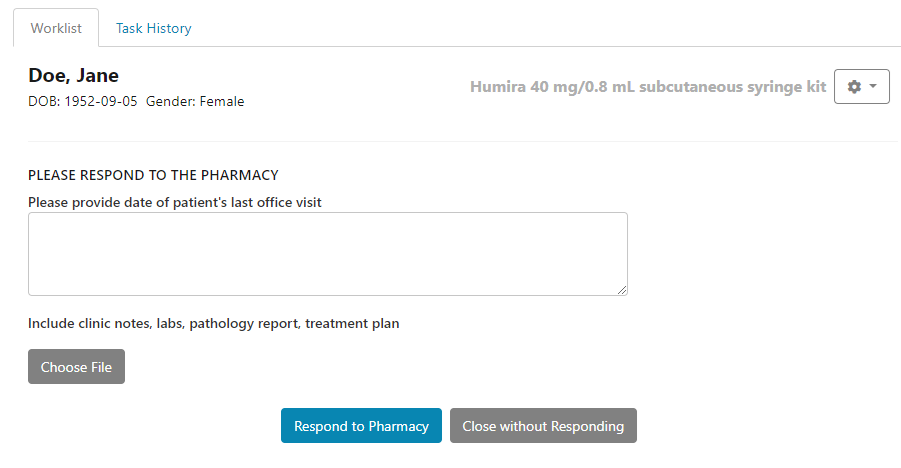The image size is (901, 468).
Task: Focus the last office visit text box
Action: click(x=327, y=253)
